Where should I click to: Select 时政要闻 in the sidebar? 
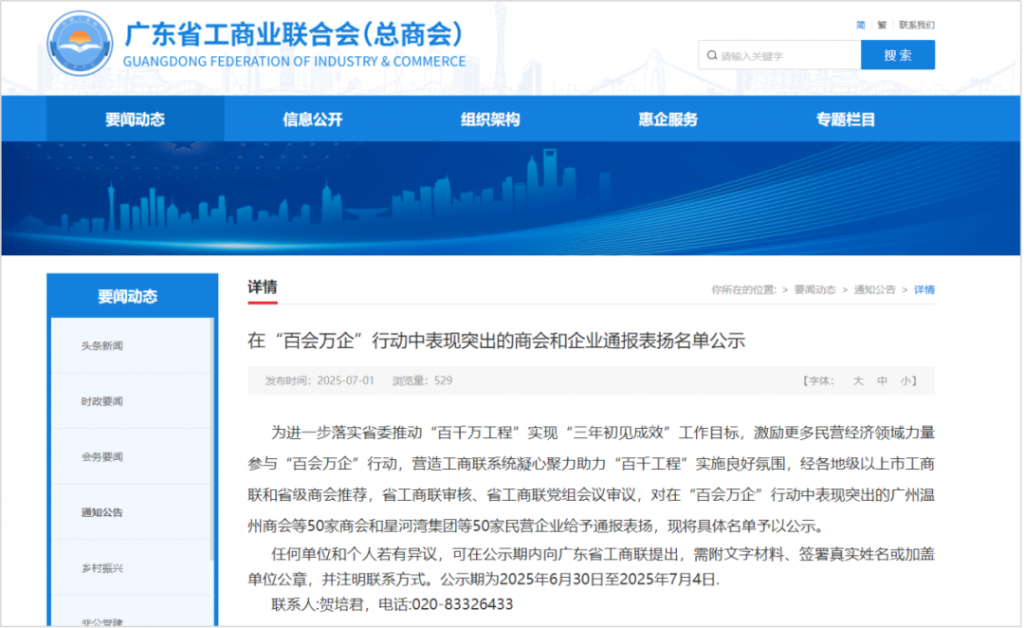pyautogui.click(x=102, y=402)
